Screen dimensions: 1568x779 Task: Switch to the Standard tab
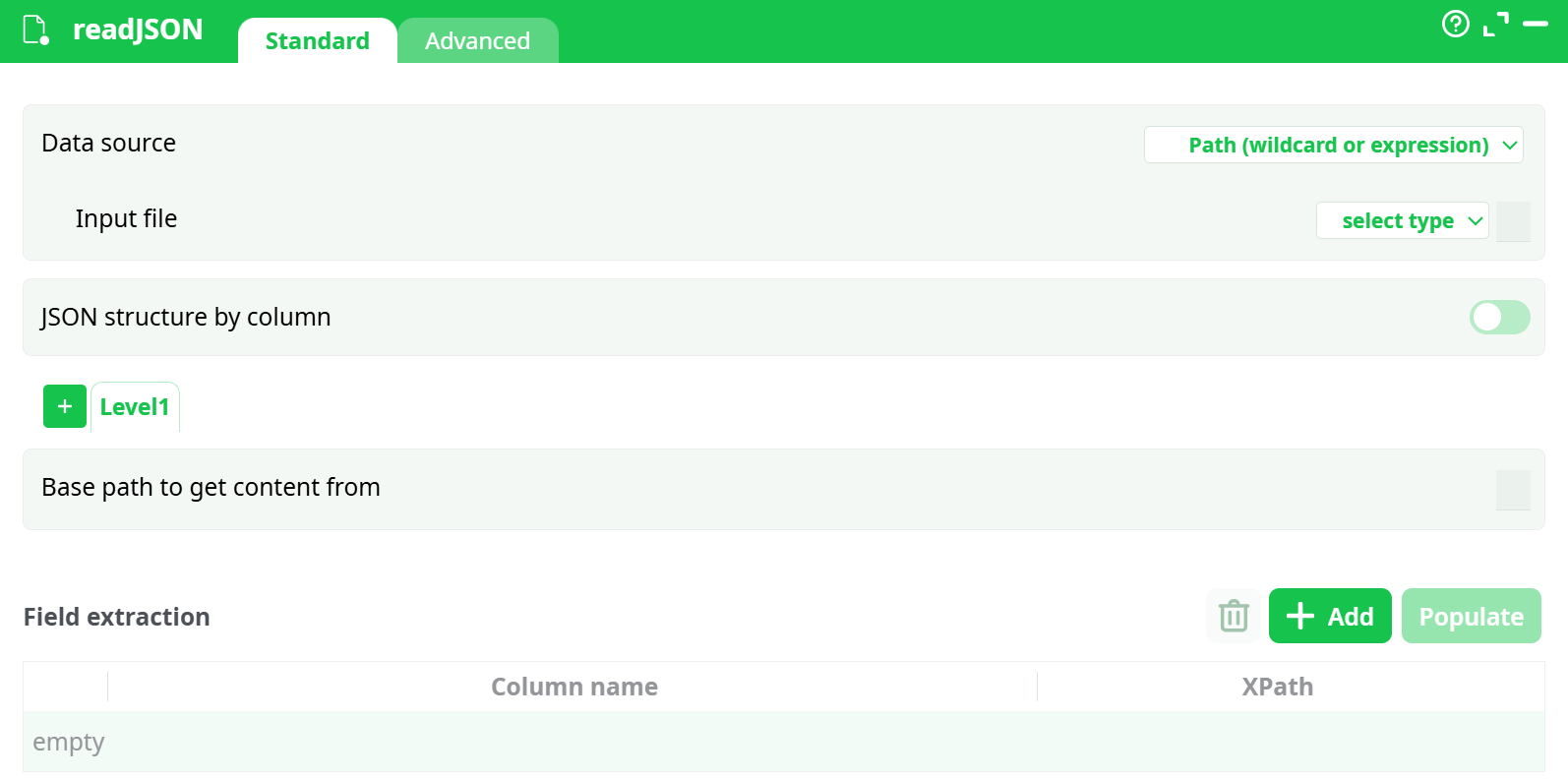click(x=317, y=41)
